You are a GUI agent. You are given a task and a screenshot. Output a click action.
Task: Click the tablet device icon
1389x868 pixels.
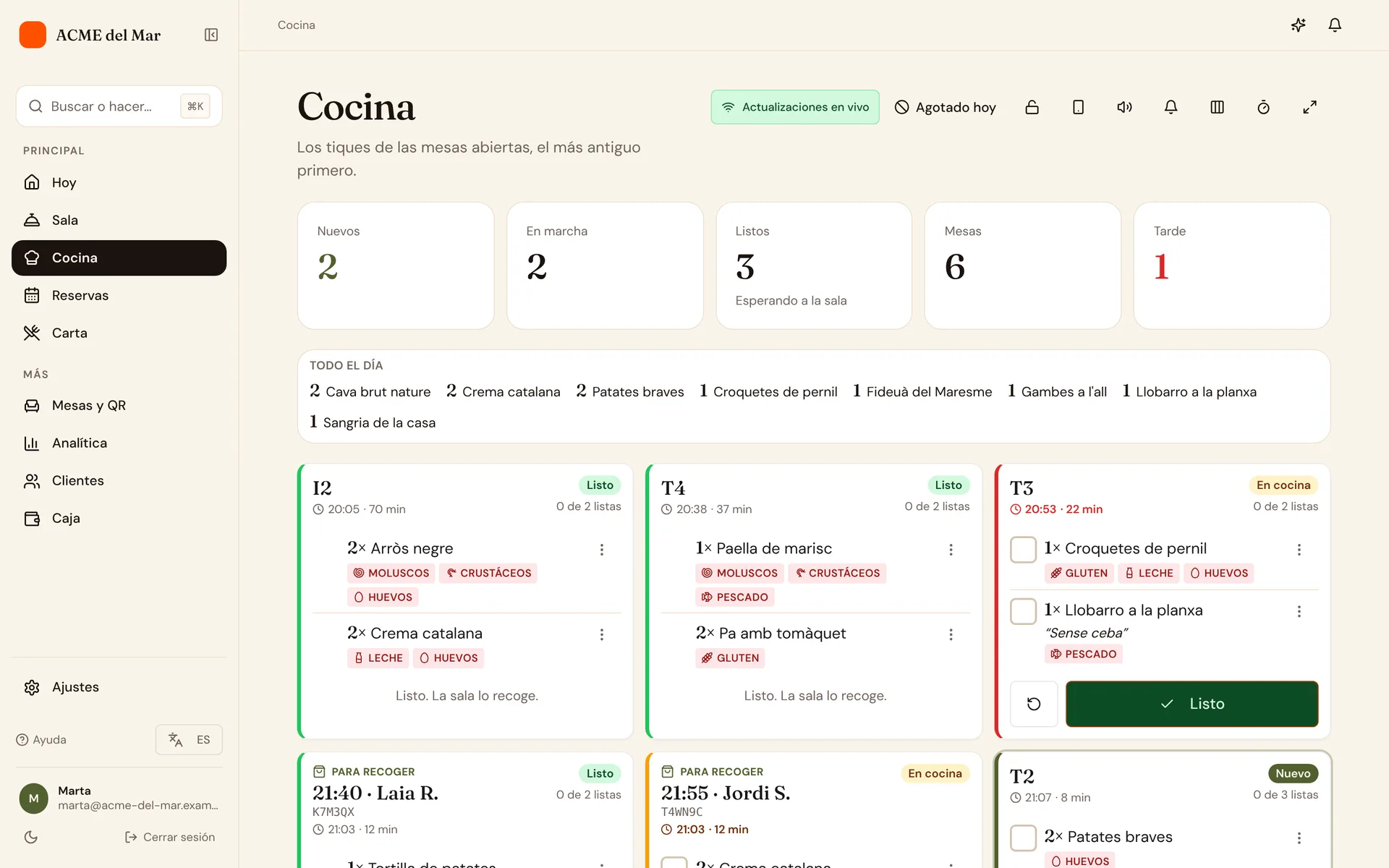pyautogui.click(x=1079, y=107)
